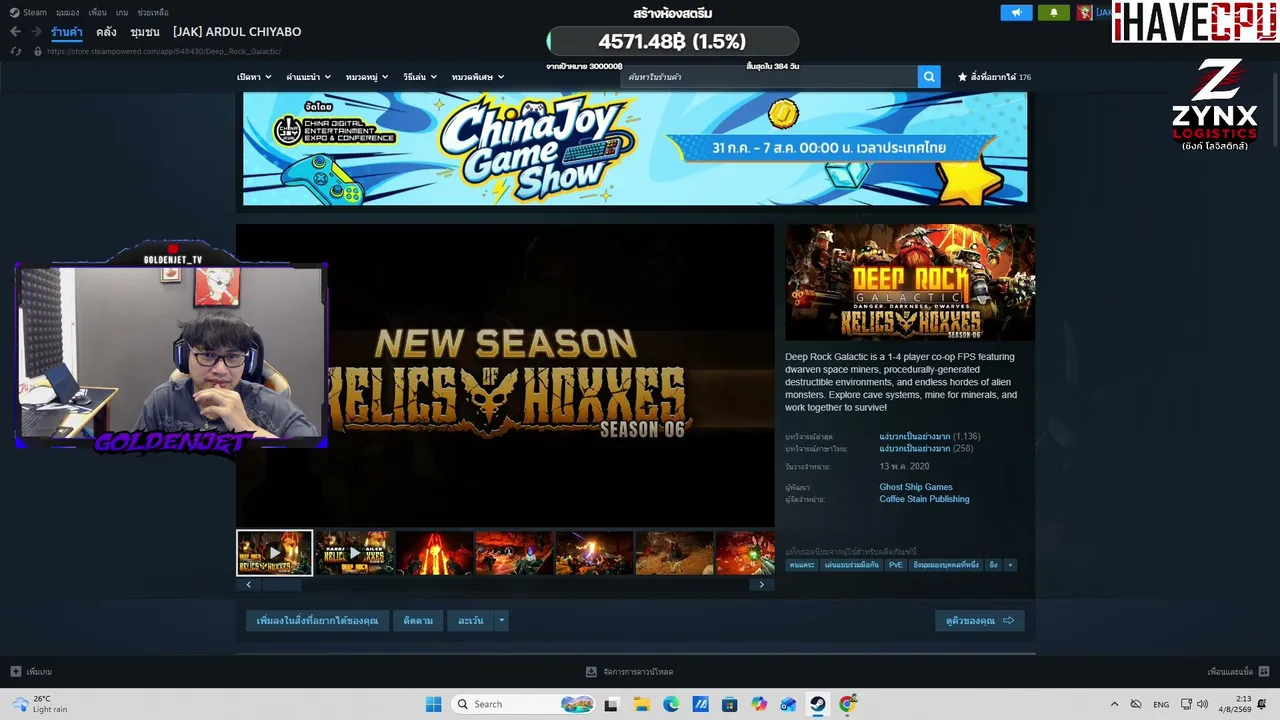This screenshot has width=1280, height=720.
Task: Click the ติดตาม follow button
Action: 418,621
